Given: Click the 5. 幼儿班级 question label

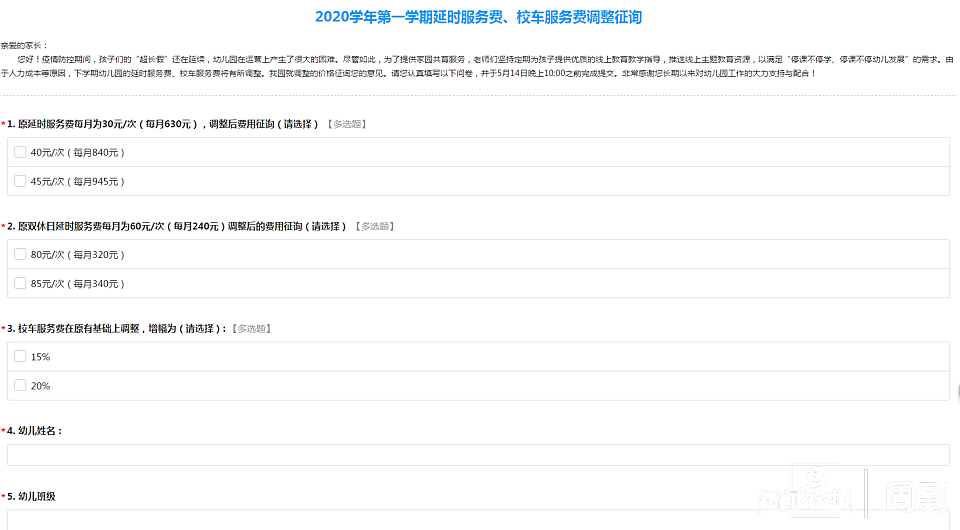Looking at the screenshot, I should click(x=36, y=496).
